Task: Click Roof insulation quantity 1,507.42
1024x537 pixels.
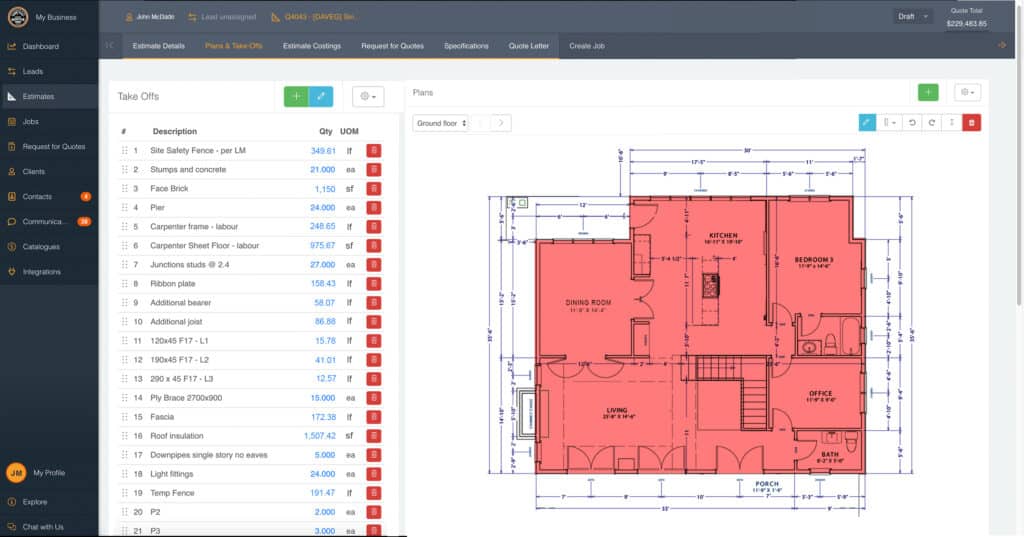Action: 319,436
